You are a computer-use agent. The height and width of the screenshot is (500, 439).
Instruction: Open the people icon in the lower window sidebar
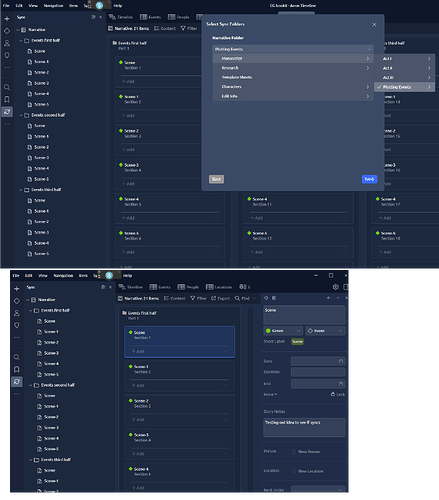(17, 313)
